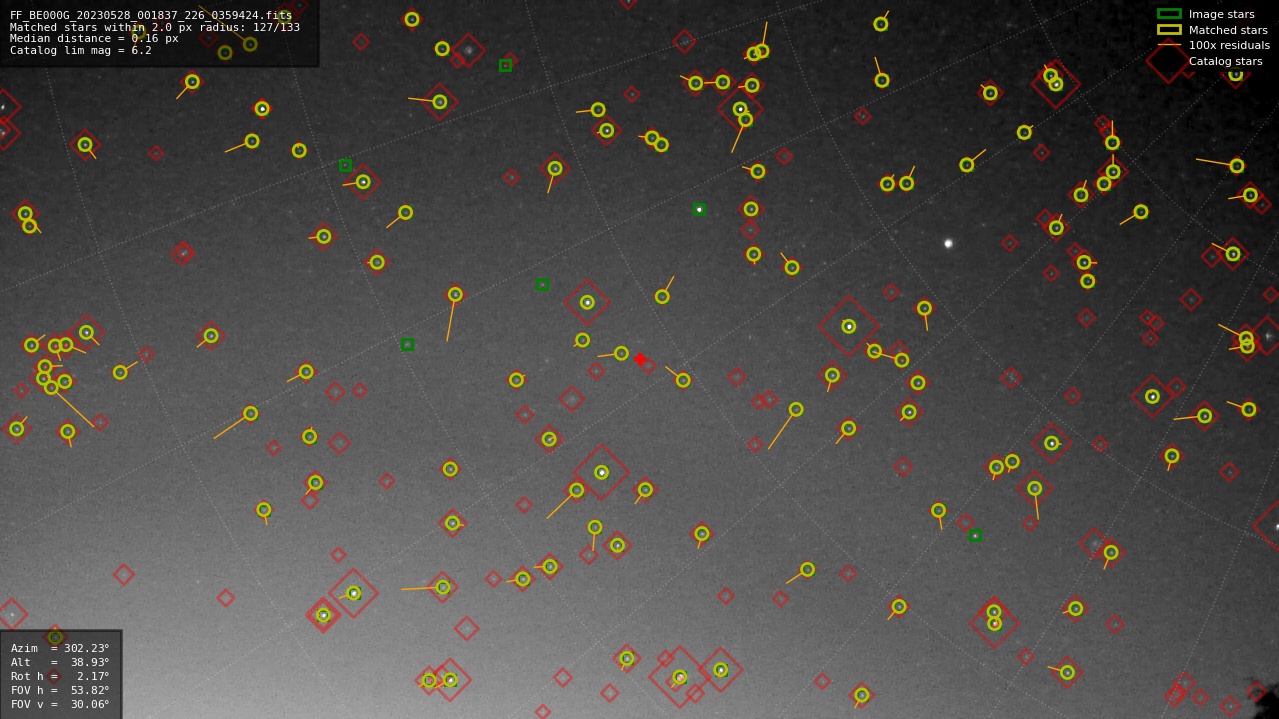
Task: Click the 'FOV h = 53.82°' value
Action: pos(60,690)
